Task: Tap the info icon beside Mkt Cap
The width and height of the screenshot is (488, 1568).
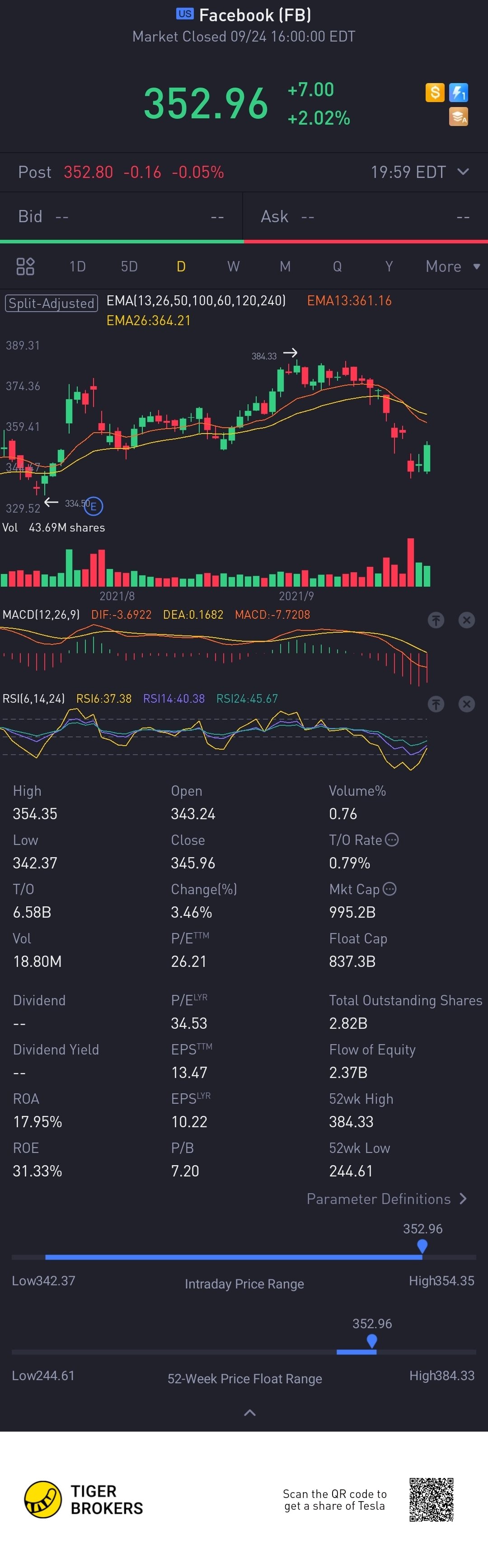Action: coord(389,889)
